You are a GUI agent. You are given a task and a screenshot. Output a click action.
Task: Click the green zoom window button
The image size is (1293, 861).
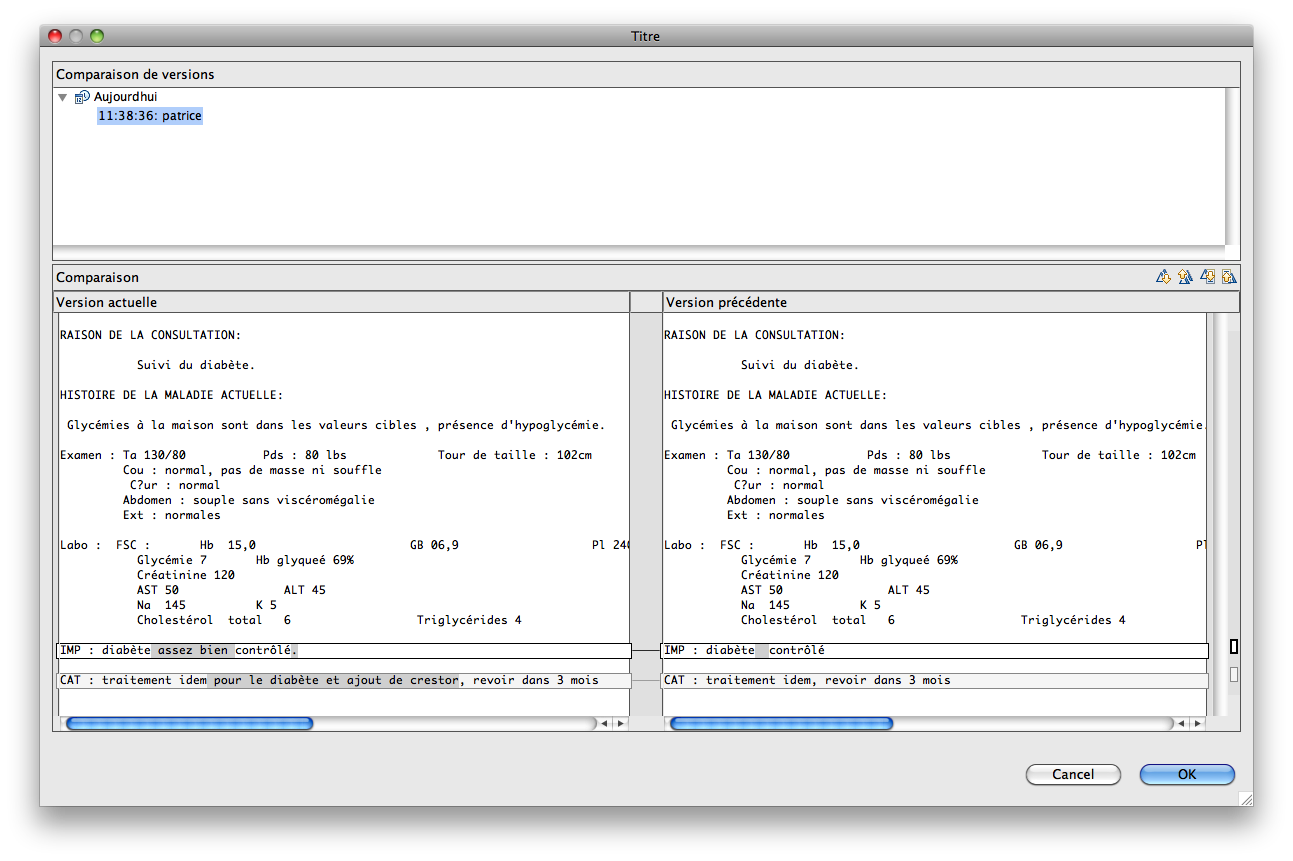[x=97, y=36]
